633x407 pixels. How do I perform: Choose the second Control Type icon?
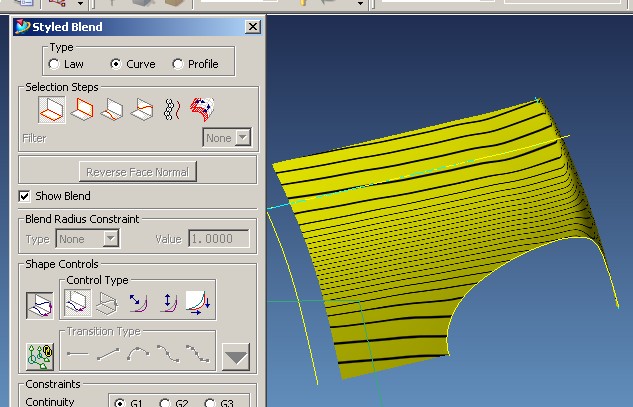107,303
